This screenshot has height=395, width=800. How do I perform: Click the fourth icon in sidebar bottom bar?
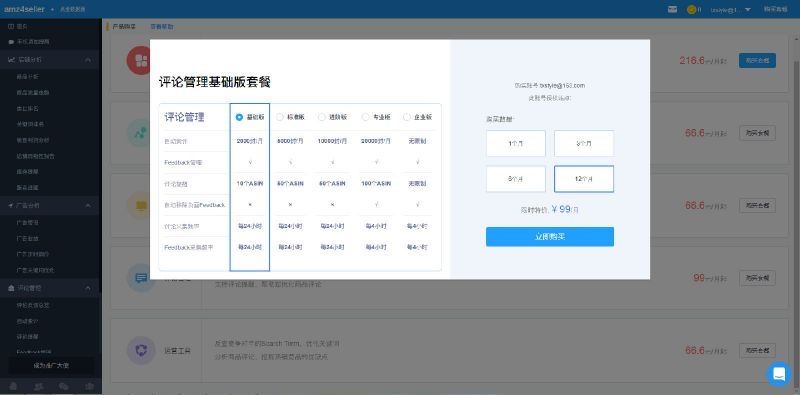[x=90, y=386]
